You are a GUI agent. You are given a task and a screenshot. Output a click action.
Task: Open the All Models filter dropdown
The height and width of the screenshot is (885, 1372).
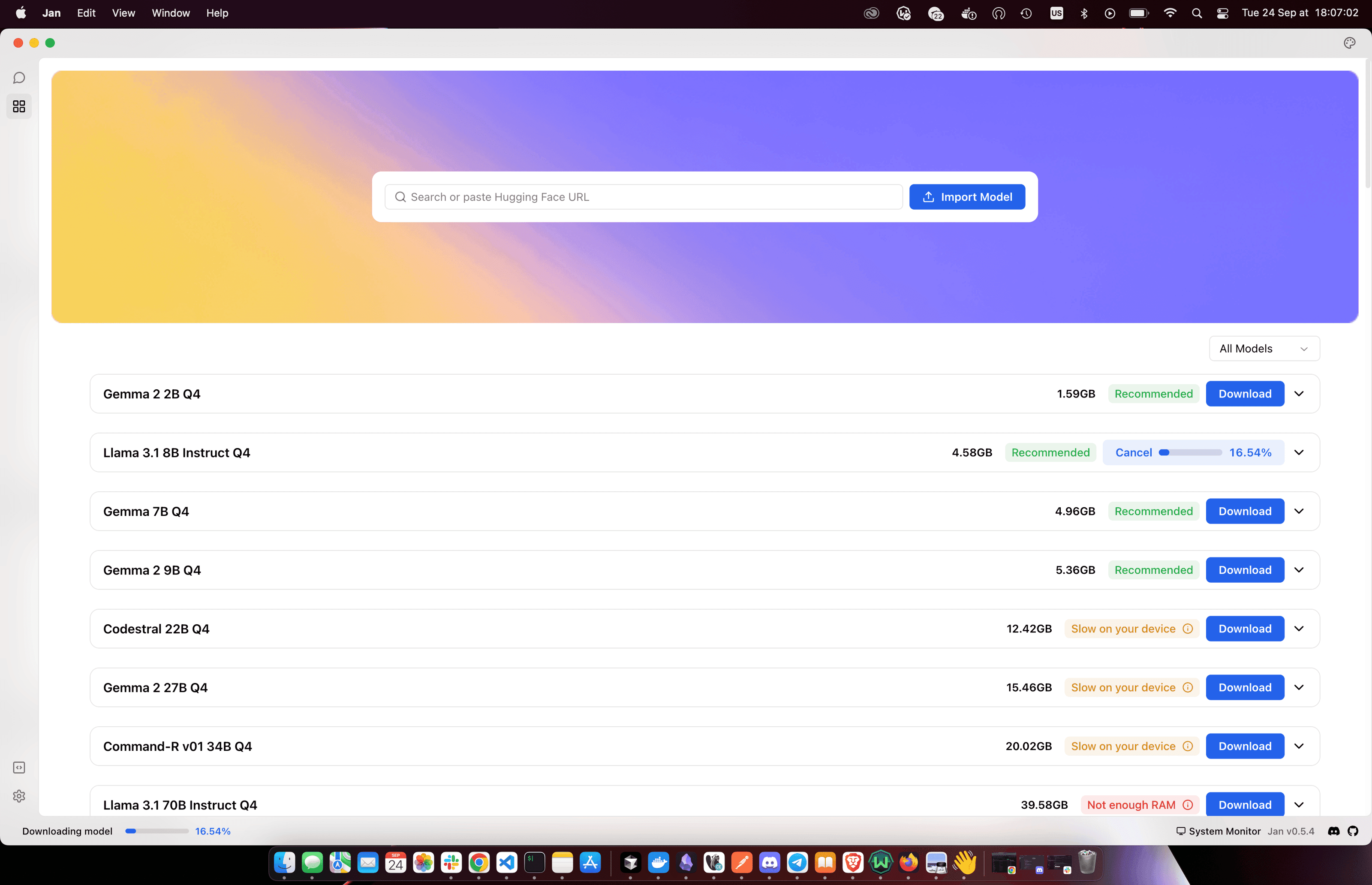tap(1264, 349)
